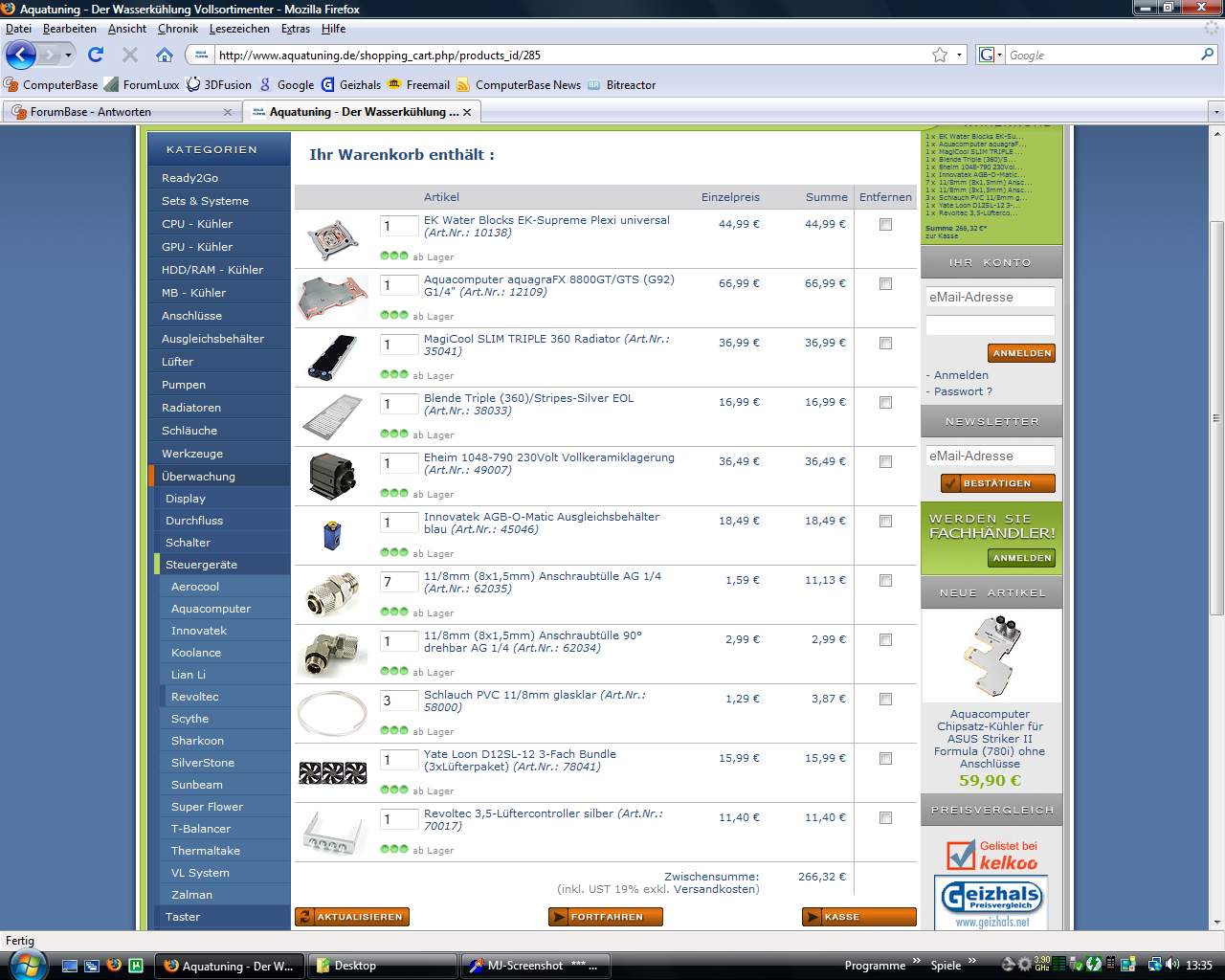1225x980 pixels.
Task: Click the EK-Supreme Plexi product thumbnail
Action: (x=332, y=238)
